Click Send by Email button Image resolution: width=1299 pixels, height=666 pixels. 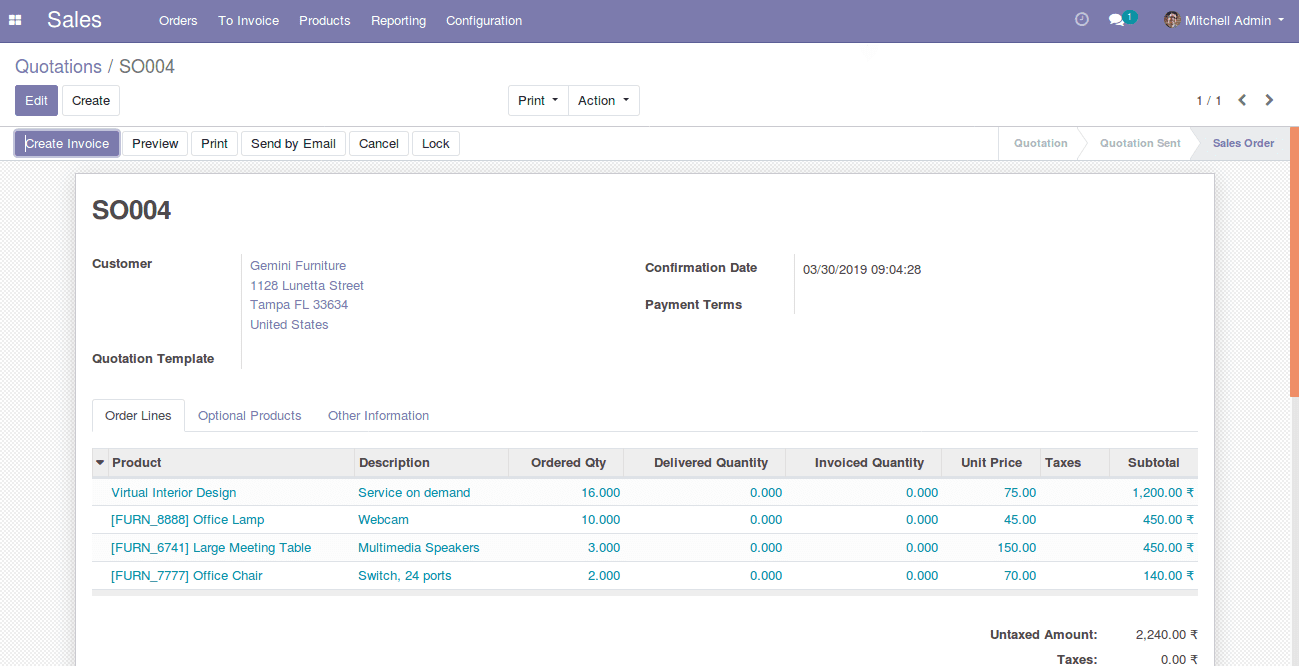(x=293, y=144)
